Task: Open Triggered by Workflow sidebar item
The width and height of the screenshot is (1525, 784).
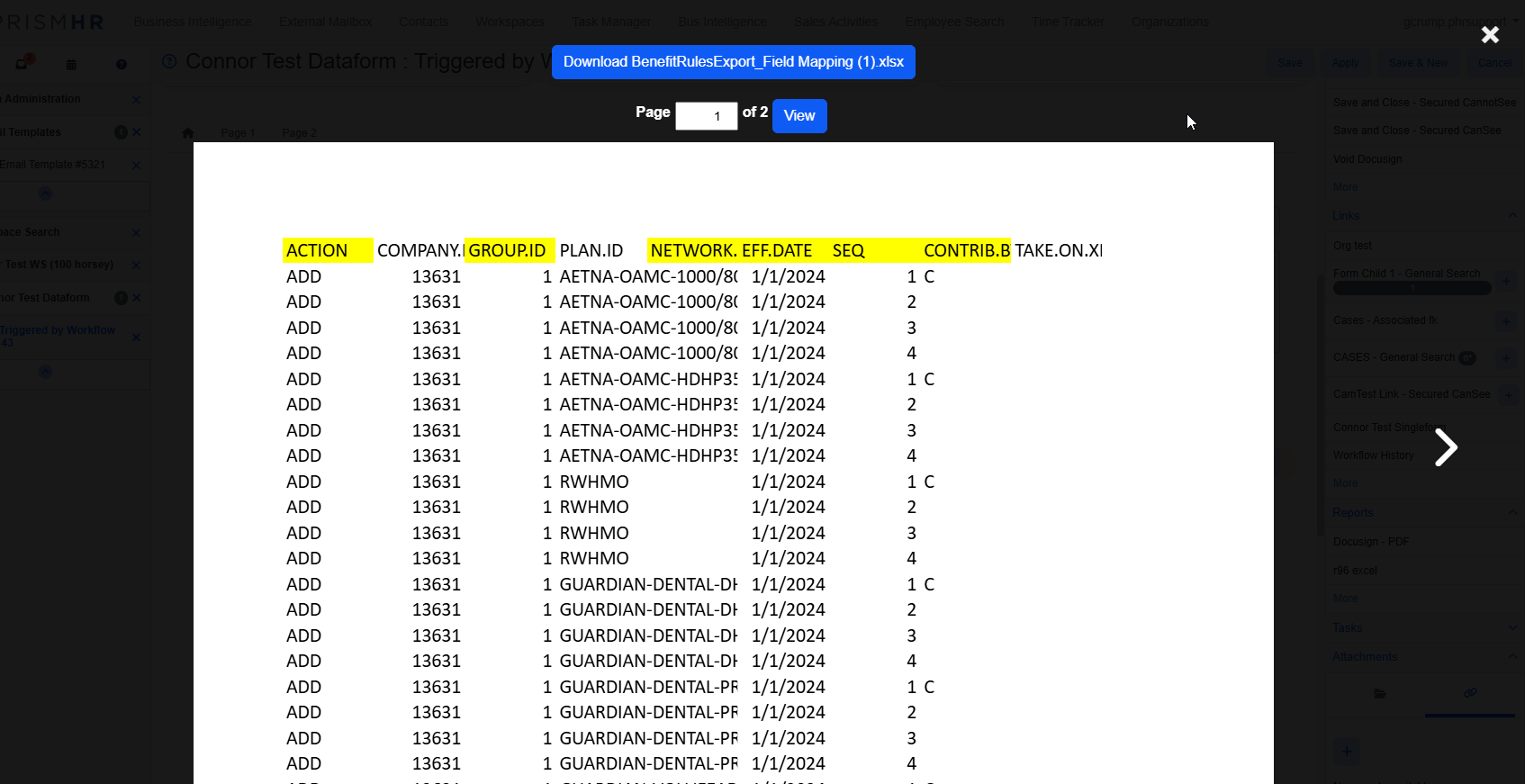Action: [58, 336]
